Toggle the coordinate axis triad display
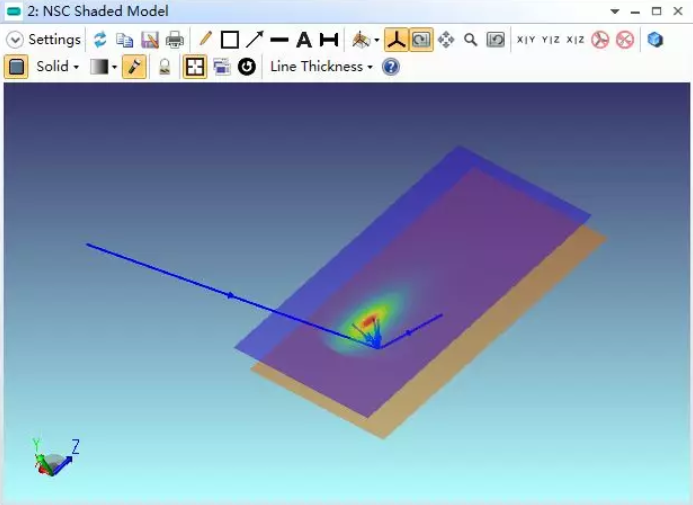Viewport: 693px width, 505px height. pyautogui.click(x=396, y=40)
